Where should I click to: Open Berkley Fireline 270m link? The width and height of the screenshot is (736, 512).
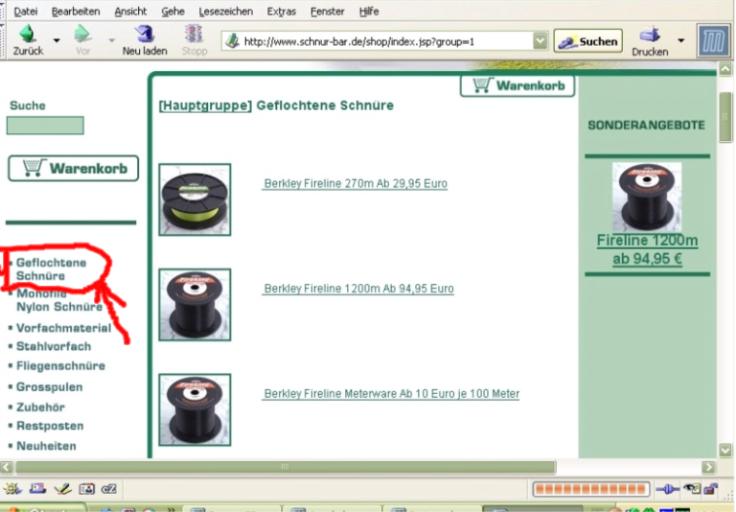click(355, 183)
